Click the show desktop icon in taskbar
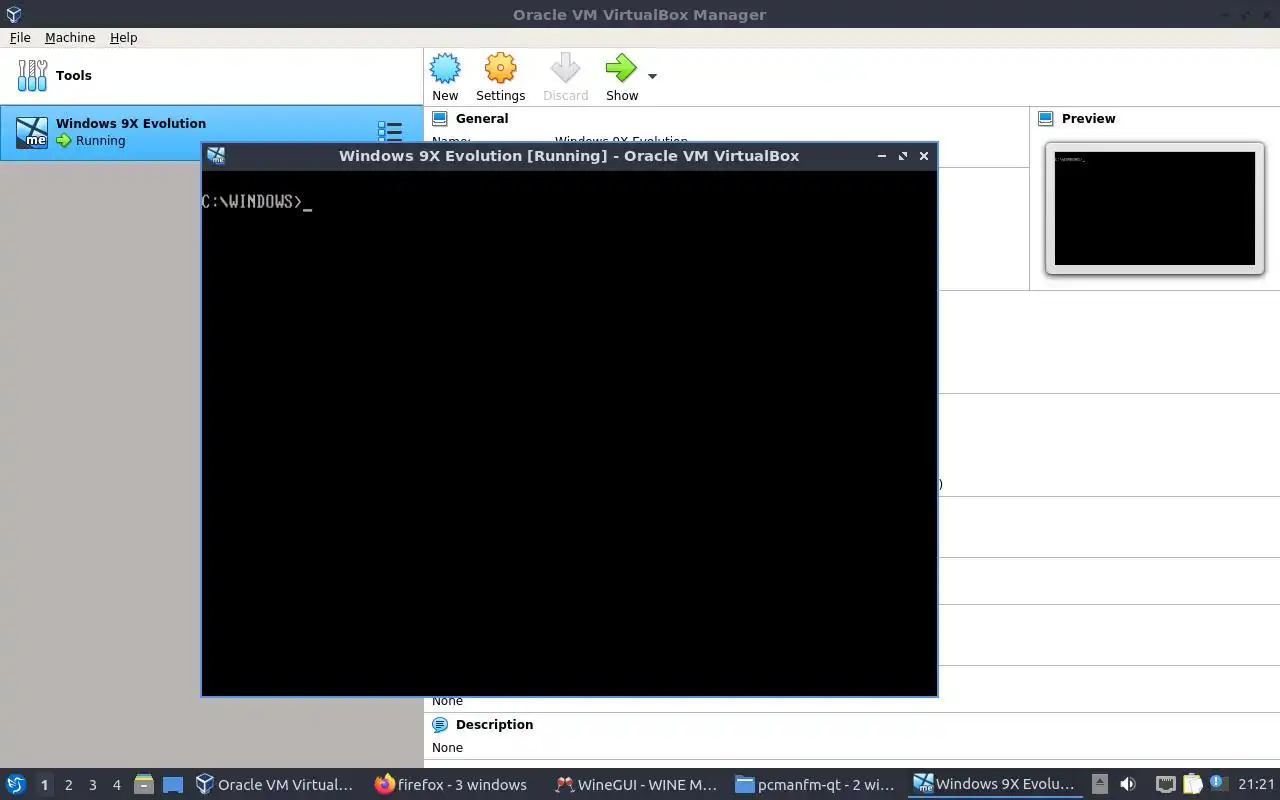The image size is (1280, 800). (173, 785)
